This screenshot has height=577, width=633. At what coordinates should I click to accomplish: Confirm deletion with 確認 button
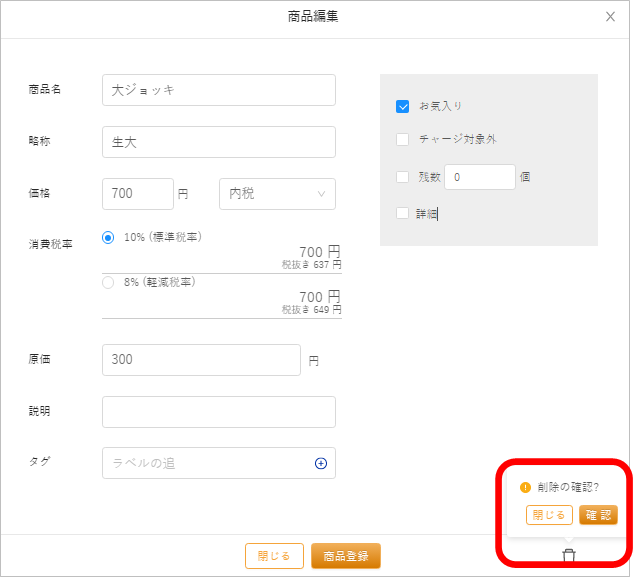tap(598, 515)
